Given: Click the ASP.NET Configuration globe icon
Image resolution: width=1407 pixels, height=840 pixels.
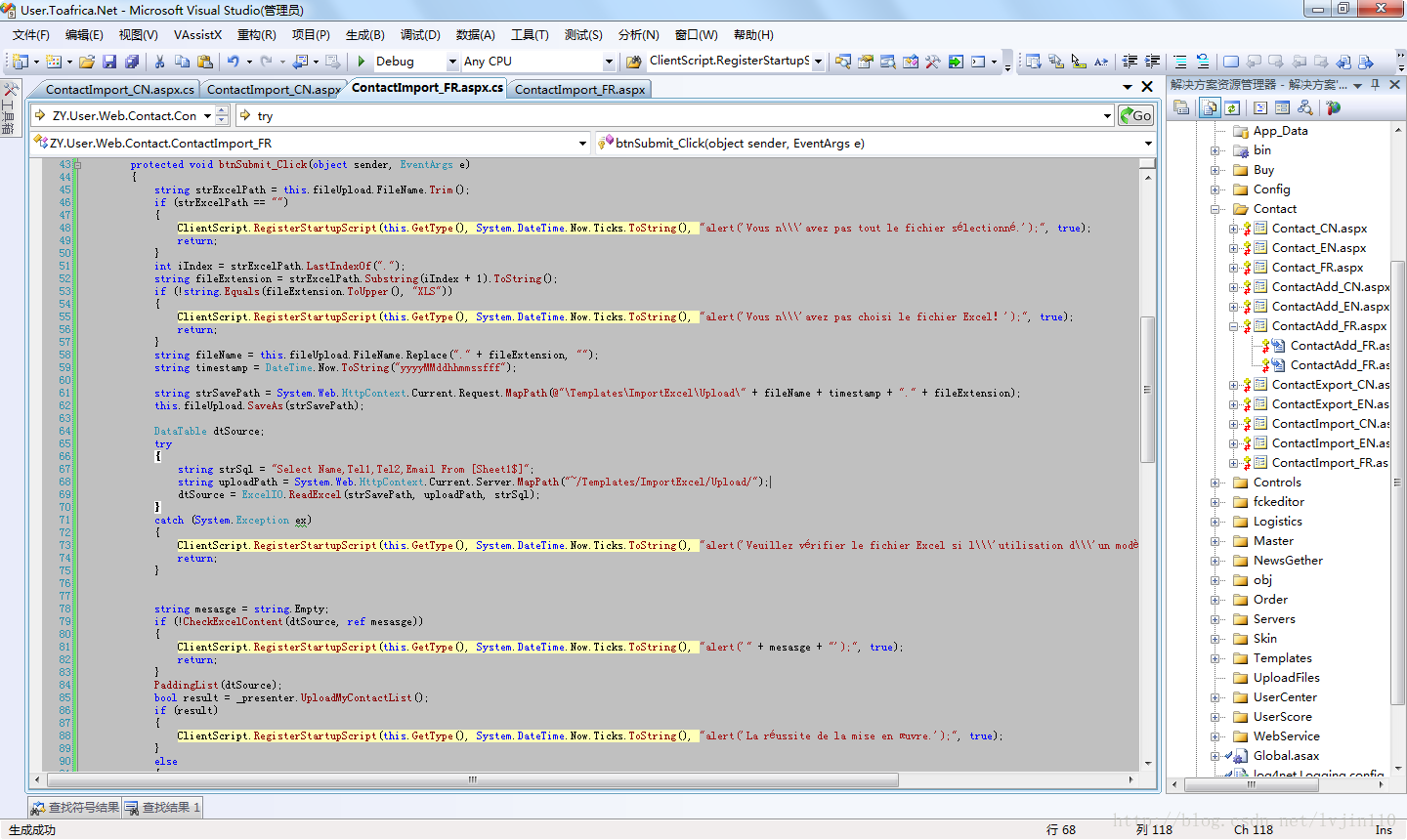Looking at the screenshot, I should point(1333,107).
